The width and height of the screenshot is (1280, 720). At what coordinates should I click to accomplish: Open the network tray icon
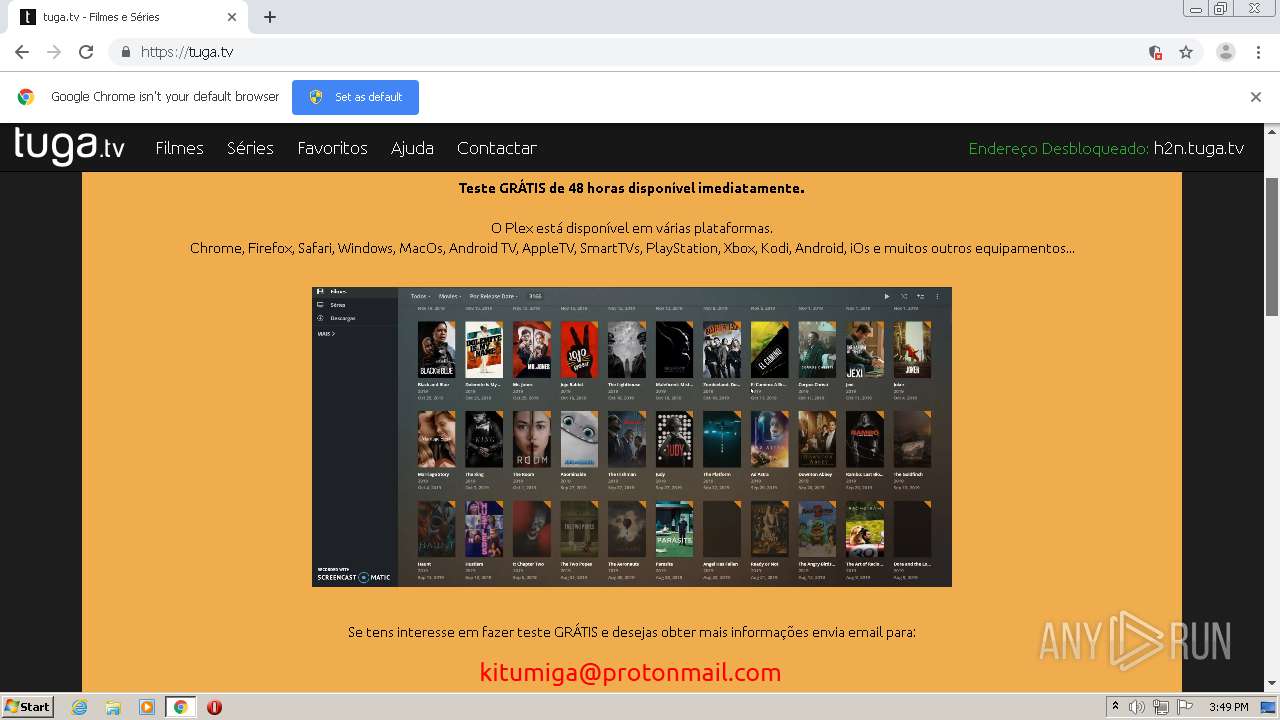click(x=1161, y=707)
